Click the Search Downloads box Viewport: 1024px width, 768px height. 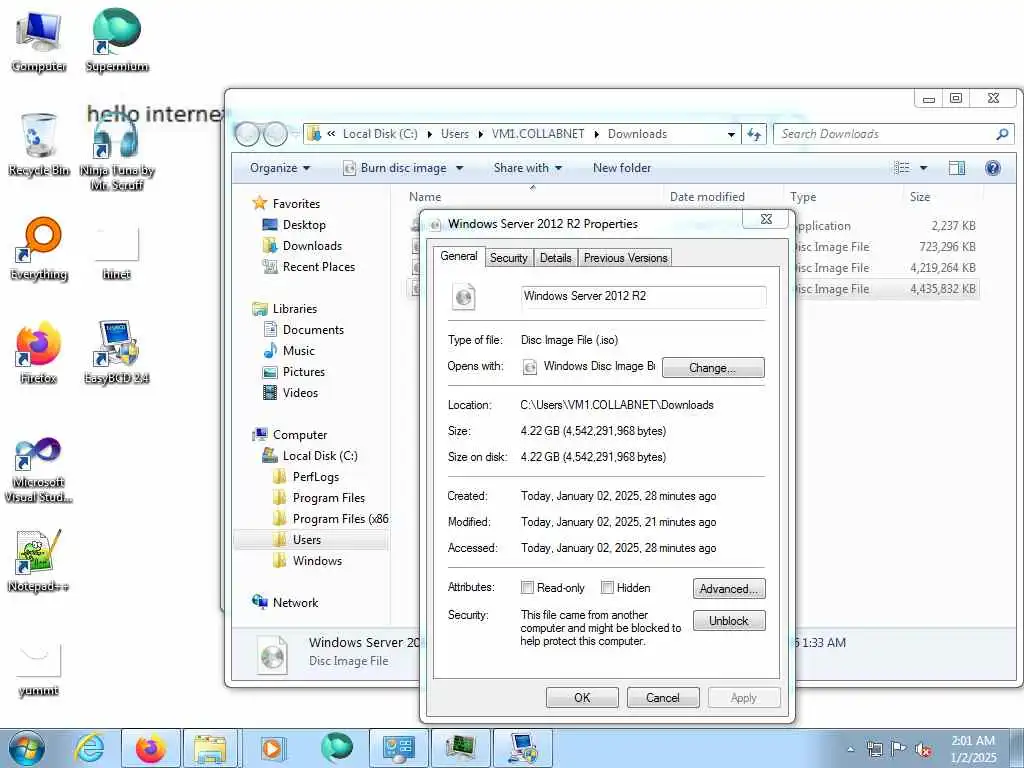tap(894, 134)
